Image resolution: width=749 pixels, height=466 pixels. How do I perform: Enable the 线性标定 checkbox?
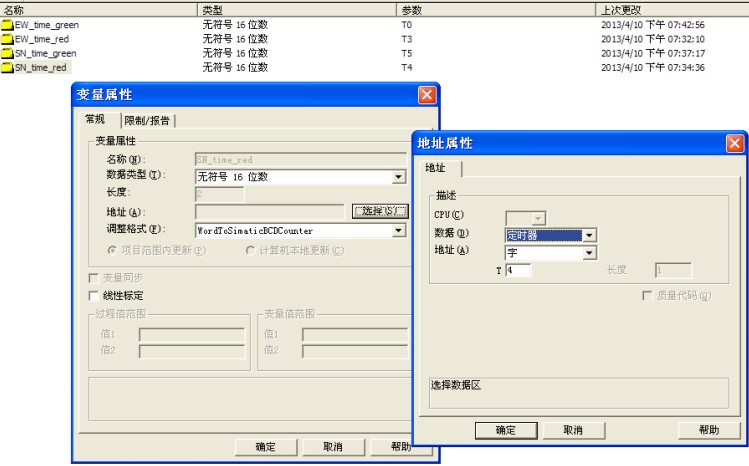click(95, 296)
